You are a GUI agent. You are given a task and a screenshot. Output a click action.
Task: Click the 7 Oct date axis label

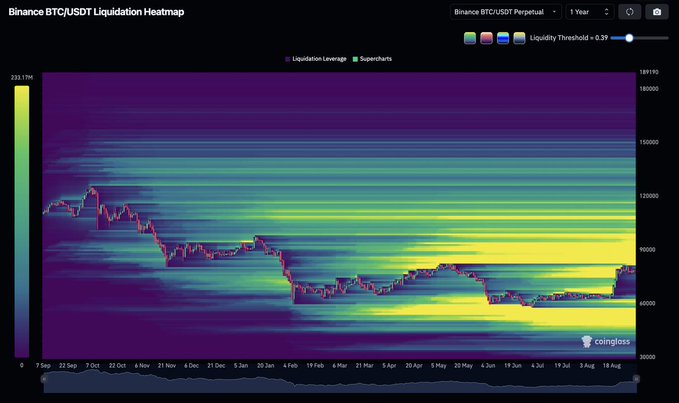pos(93,365)
